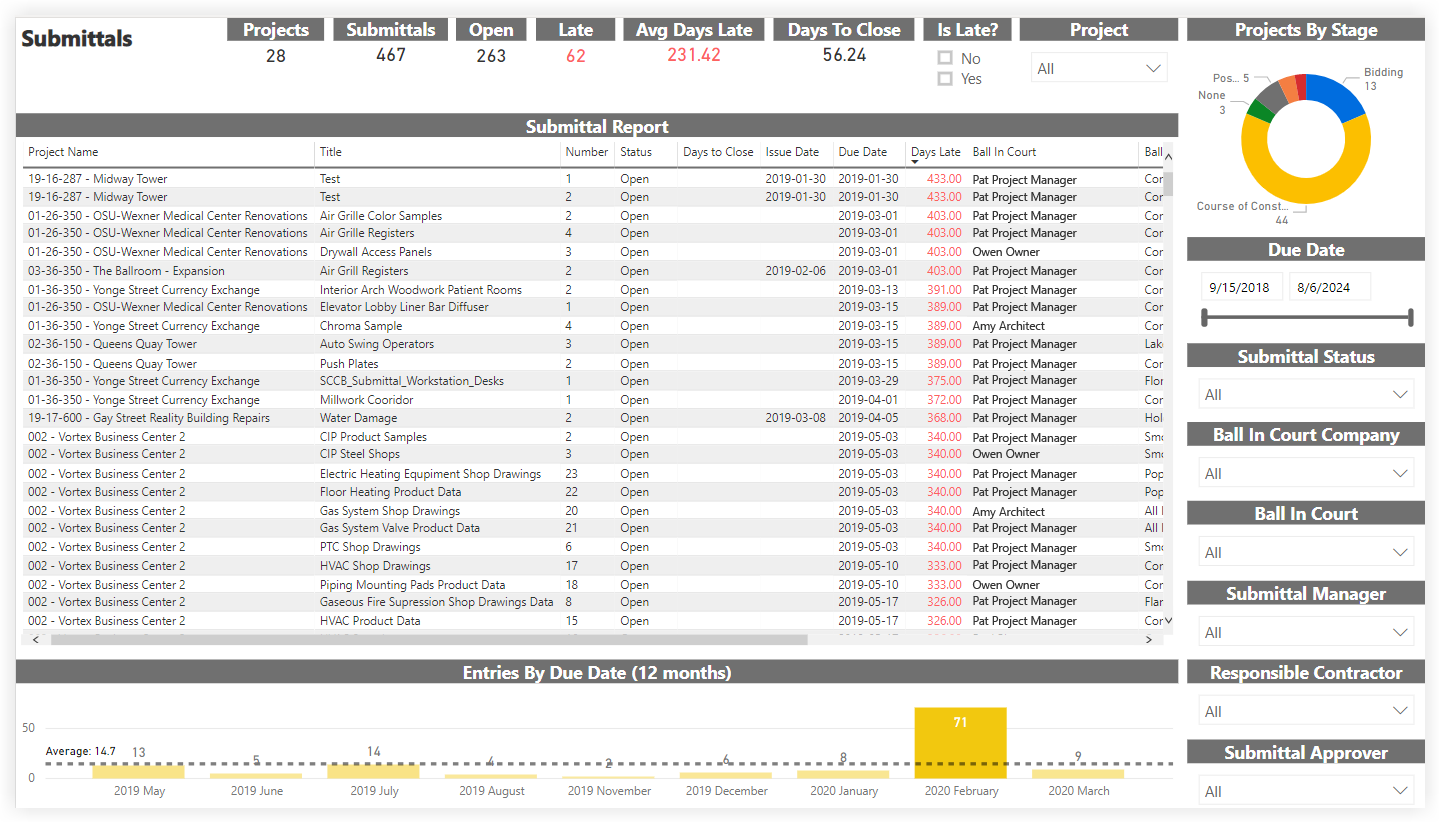This screenshot has height=823, width=1440.
Task: Click the 2020 March bar in chart
Action: click(1077, 774)
